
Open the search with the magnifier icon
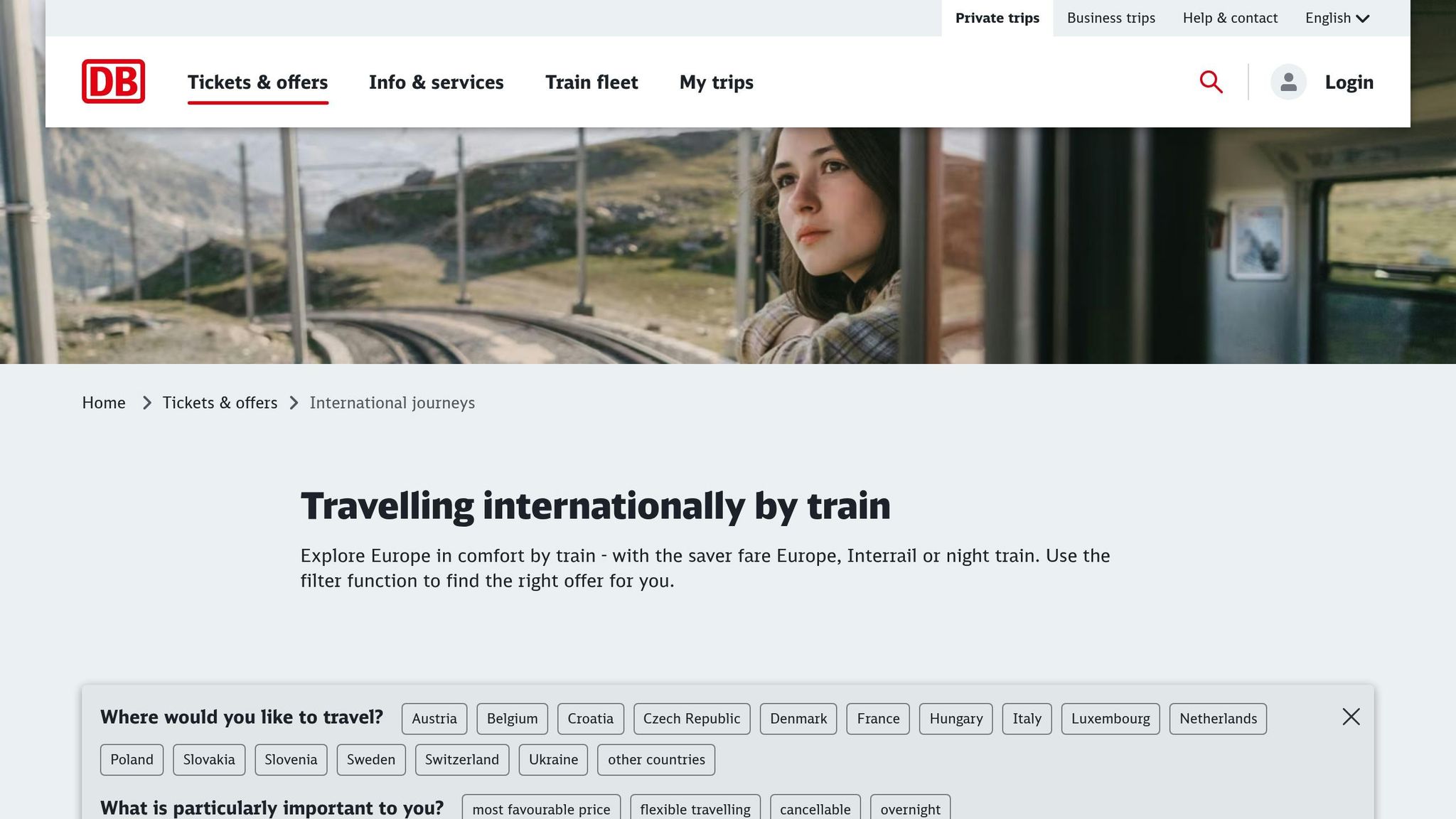pos(1211,82)
